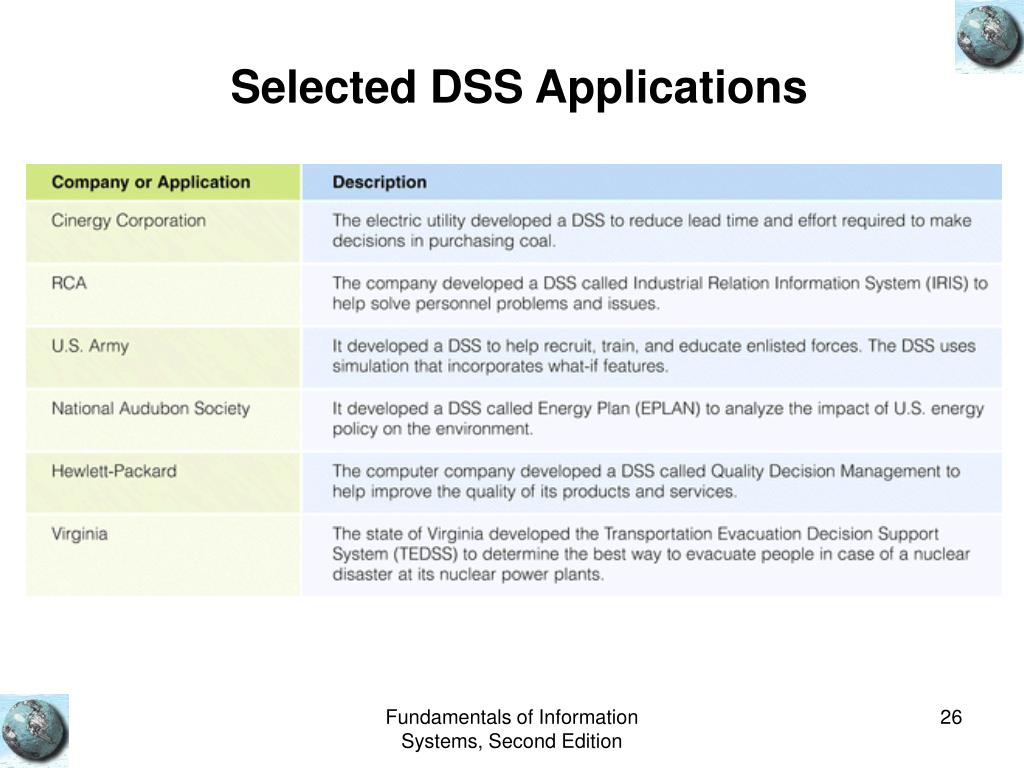Select the "U.S. Army" table cell
Image resolution: width=1024 pixels, height=768 pixels.
(163, 357)
